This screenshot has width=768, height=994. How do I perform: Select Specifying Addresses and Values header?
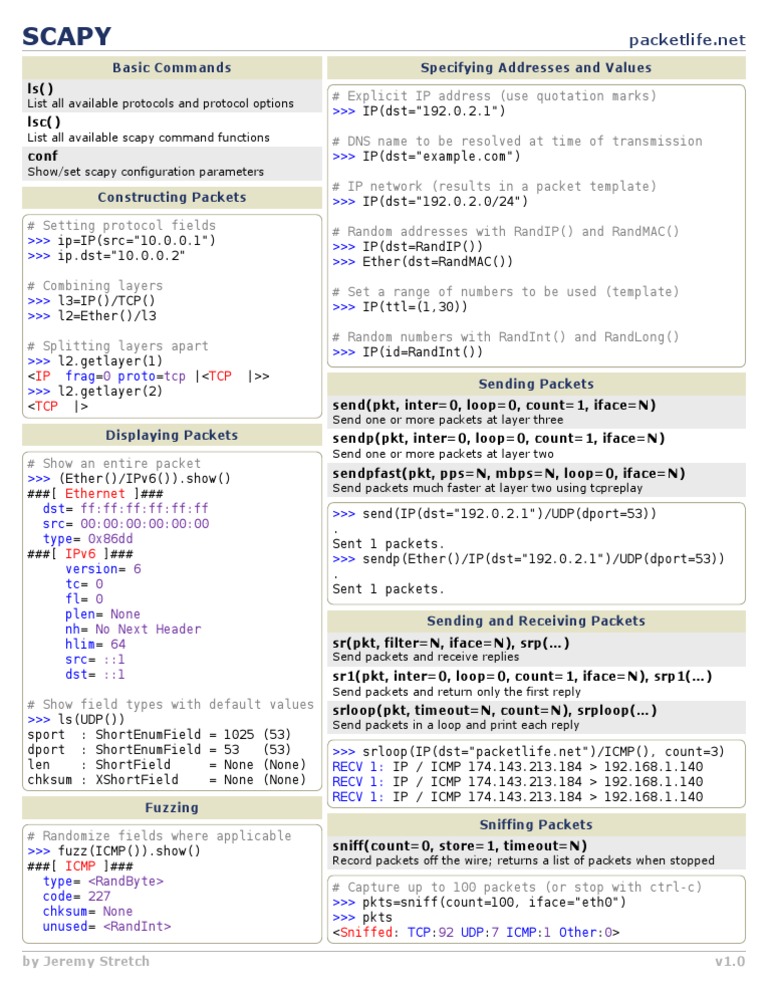pyautogui.click(x=537, y=68)
